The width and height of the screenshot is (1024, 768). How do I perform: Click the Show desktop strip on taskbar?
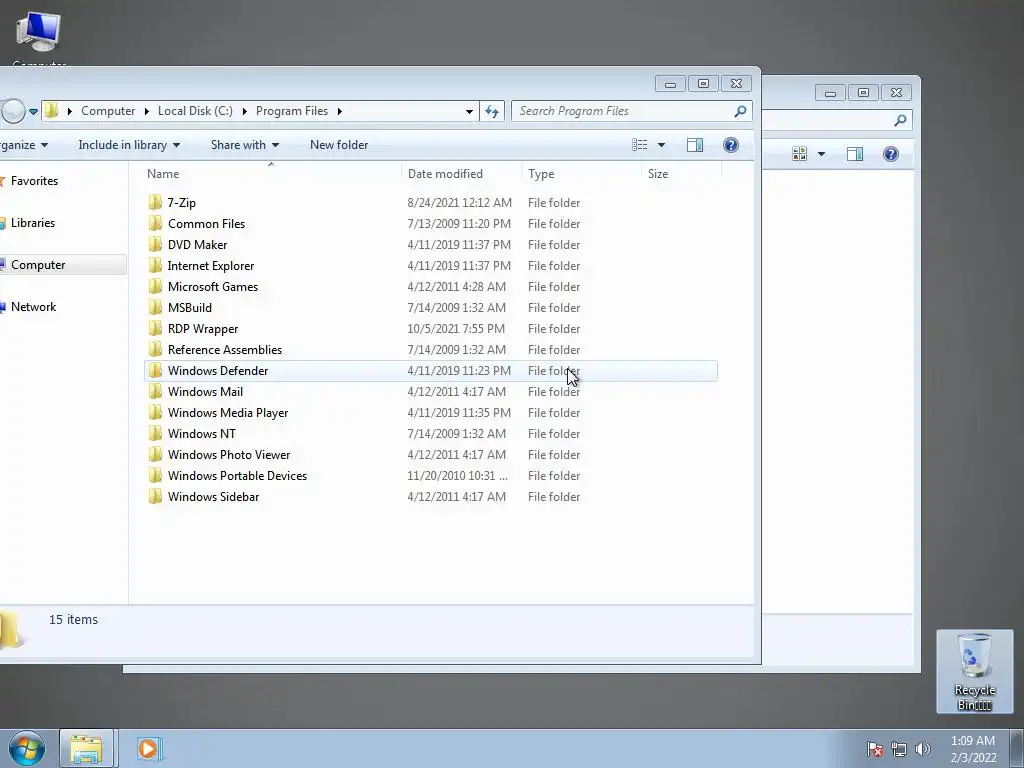coord(1017,748)
